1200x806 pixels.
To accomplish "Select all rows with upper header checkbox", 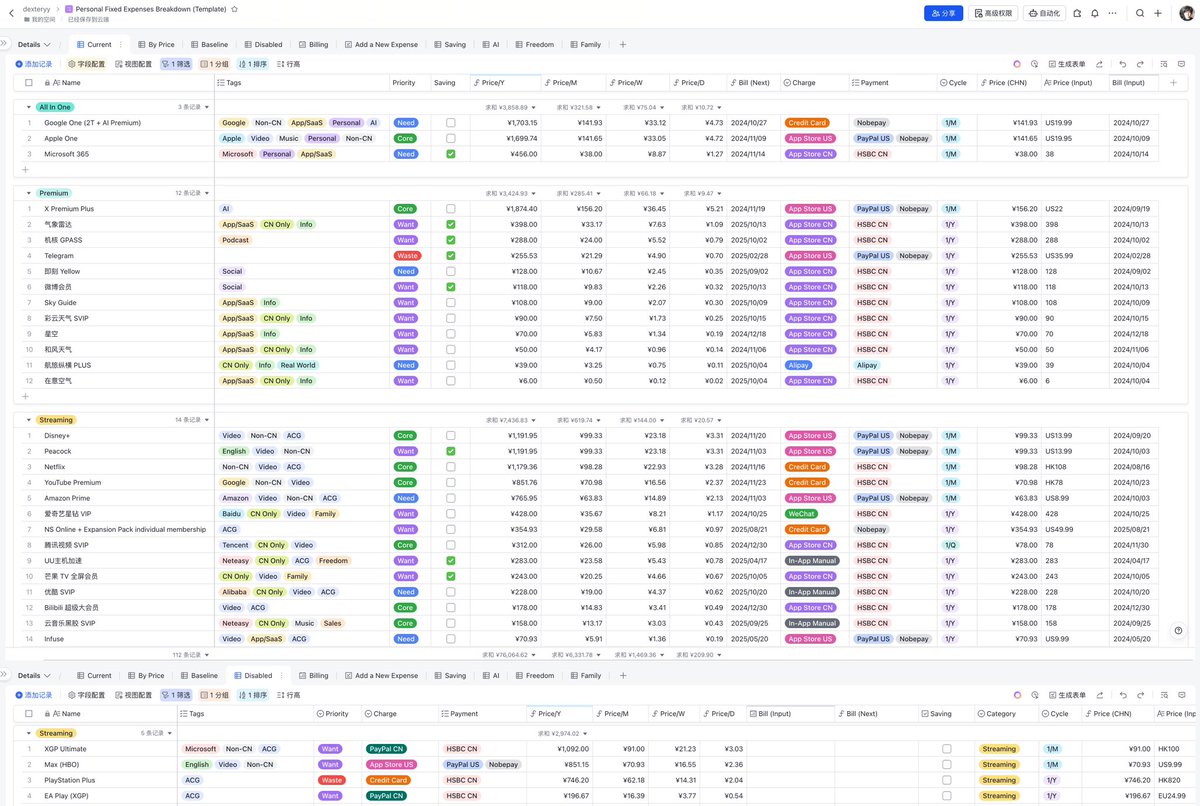I will click(x=28, y=83).
